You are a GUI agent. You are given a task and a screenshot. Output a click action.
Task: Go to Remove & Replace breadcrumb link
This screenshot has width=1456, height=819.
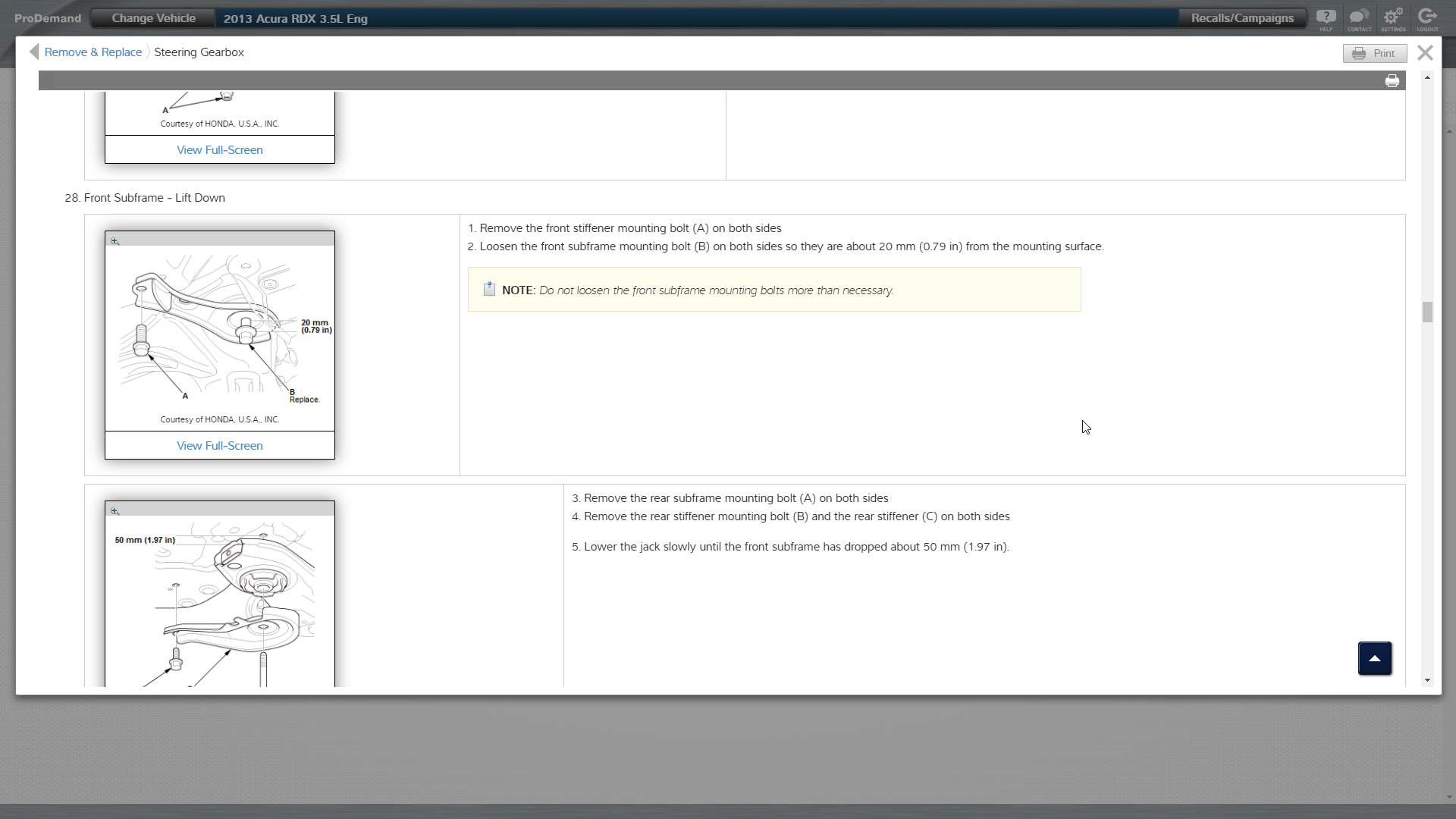[93, 52]
